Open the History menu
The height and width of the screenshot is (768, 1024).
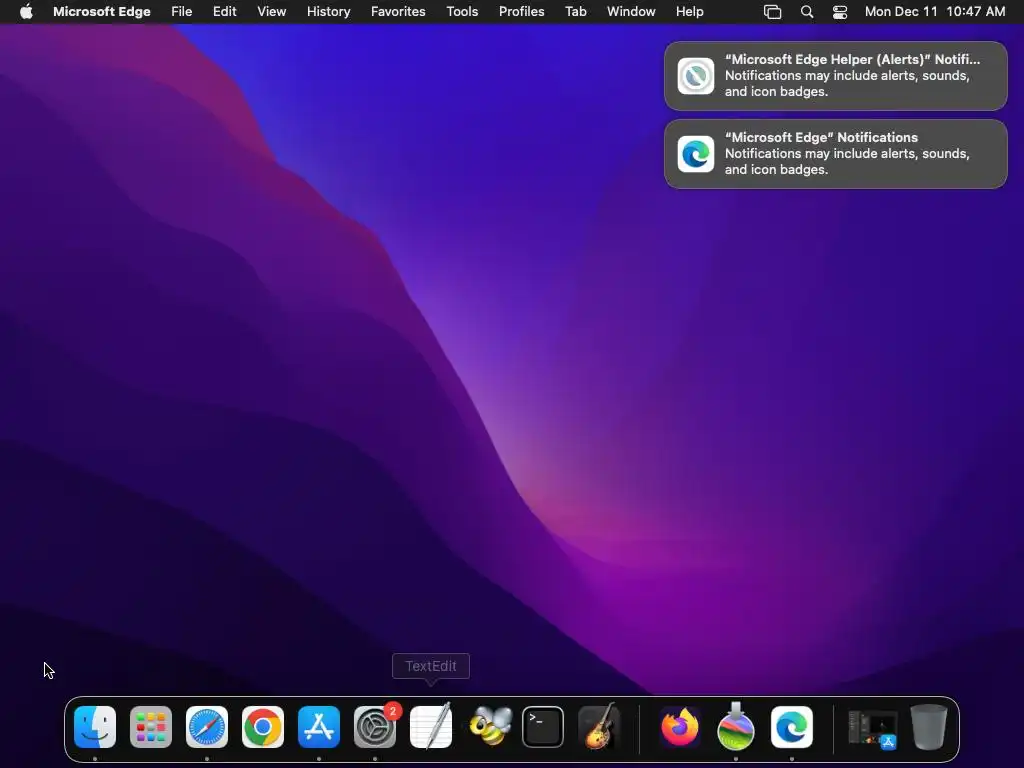[328, 12]
